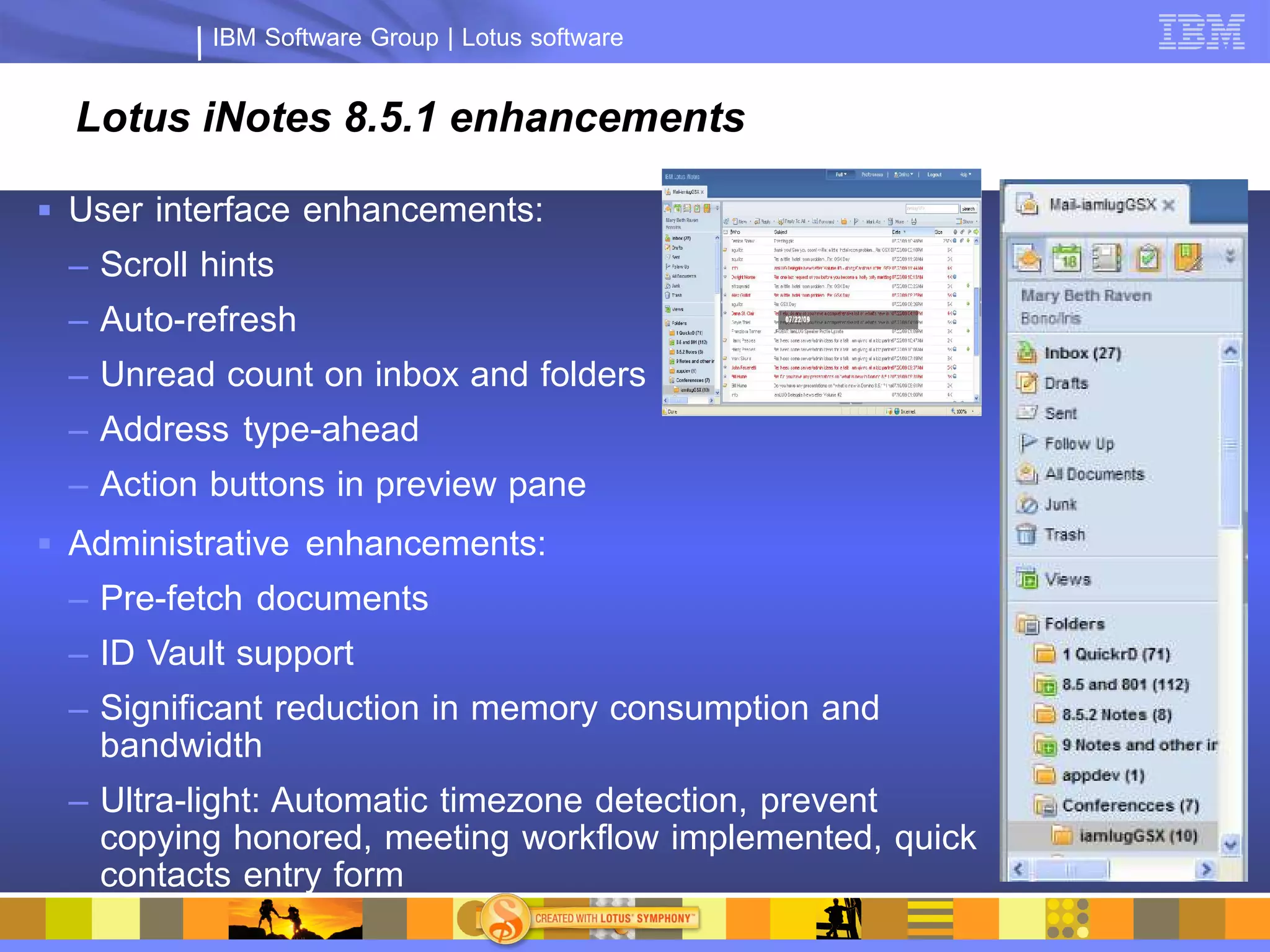1270x952 pixels.
Task: Click the follow-up flag icon in message toolbar
Action: point(858,221)
